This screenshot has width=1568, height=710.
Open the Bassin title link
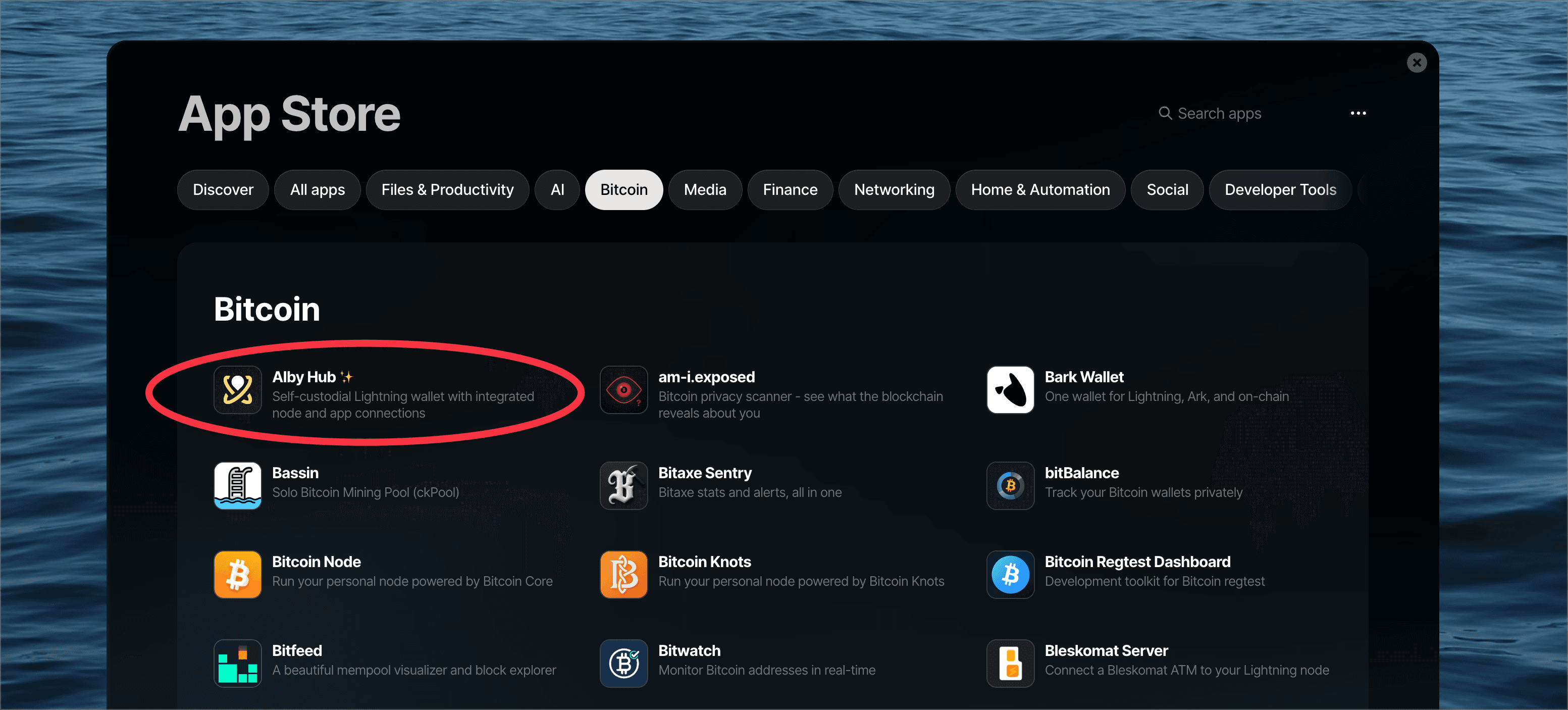click(295, 473)
